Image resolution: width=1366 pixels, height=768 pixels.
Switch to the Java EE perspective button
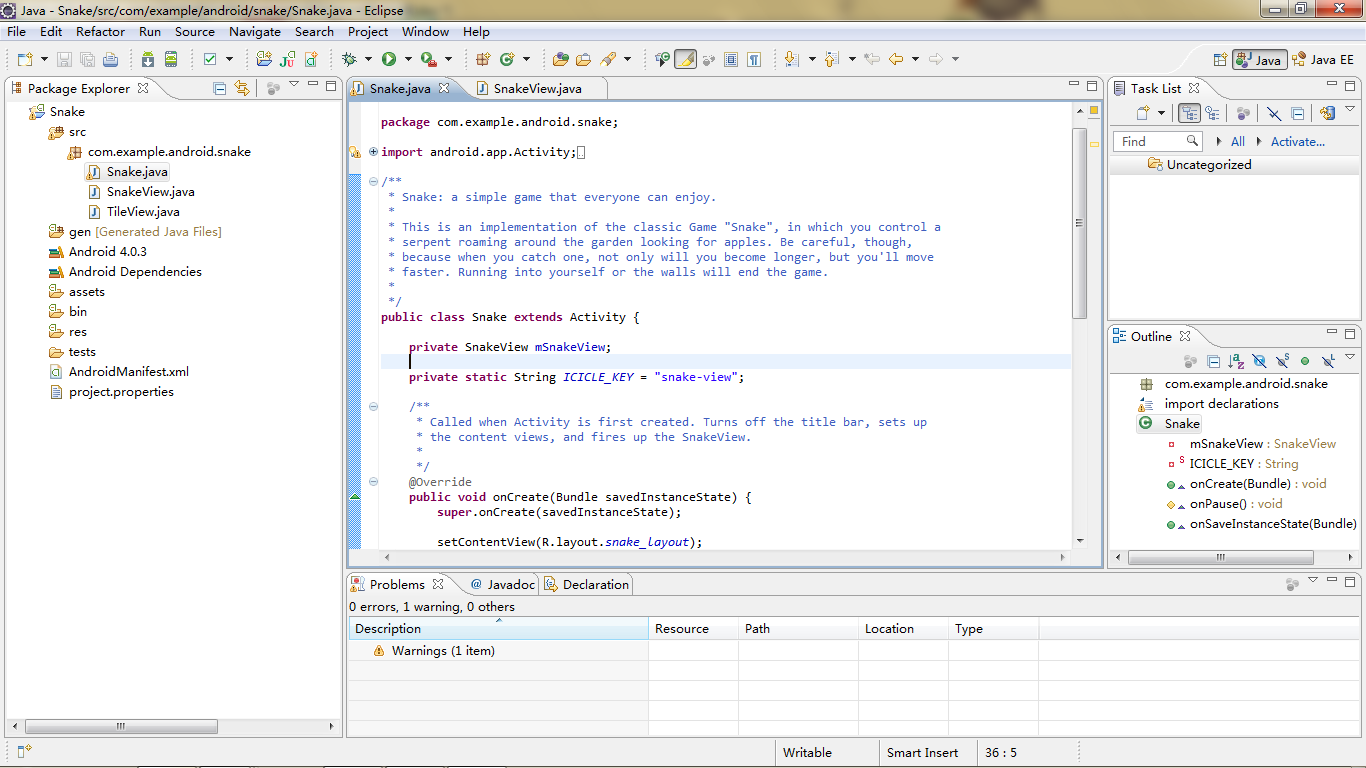point(1323,60)
